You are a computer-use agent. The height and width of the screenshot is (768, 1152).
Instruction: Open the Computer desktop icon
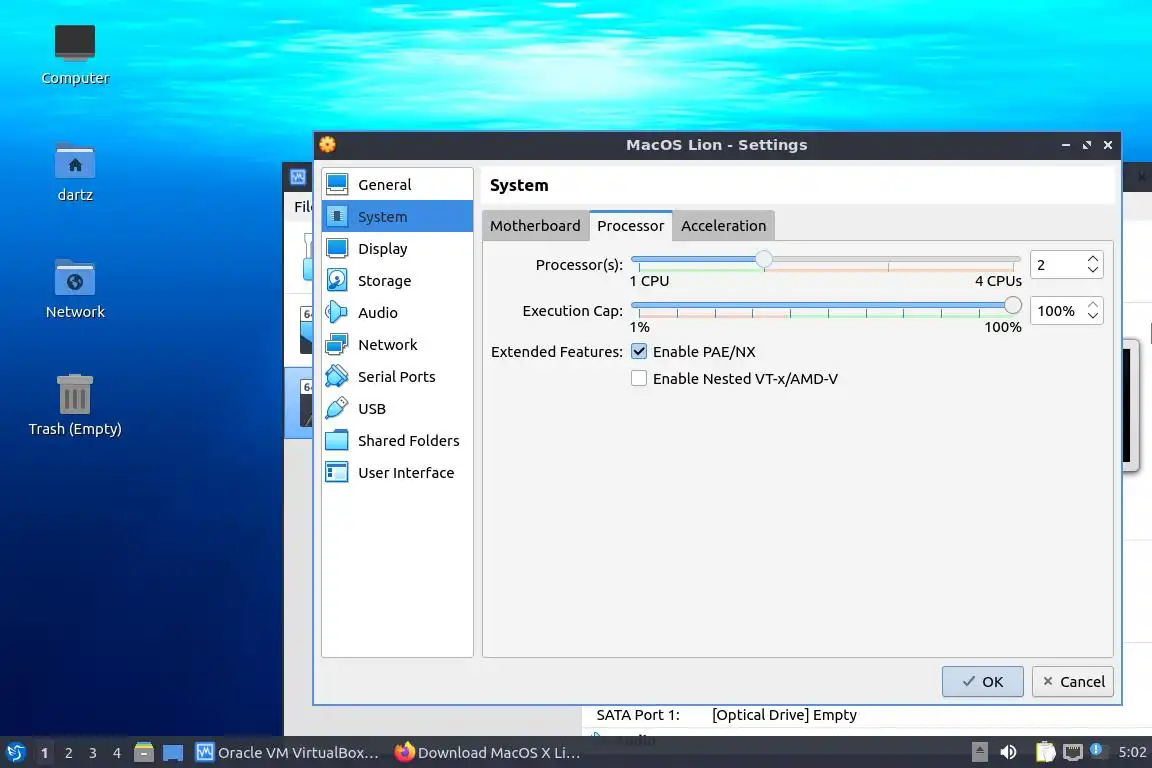75,43
